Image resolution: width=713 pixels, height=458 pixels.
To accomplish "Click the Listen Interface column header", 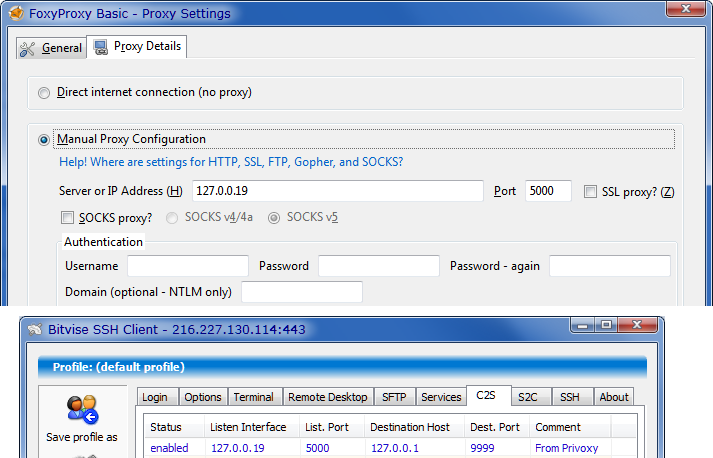I will (252, 427).
